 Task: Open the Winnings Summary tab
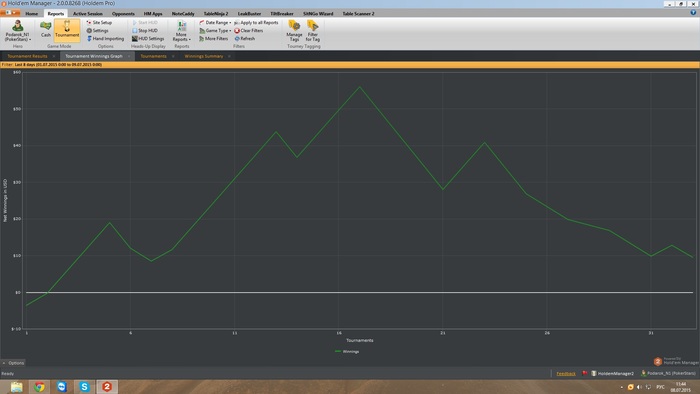(204, 56)
